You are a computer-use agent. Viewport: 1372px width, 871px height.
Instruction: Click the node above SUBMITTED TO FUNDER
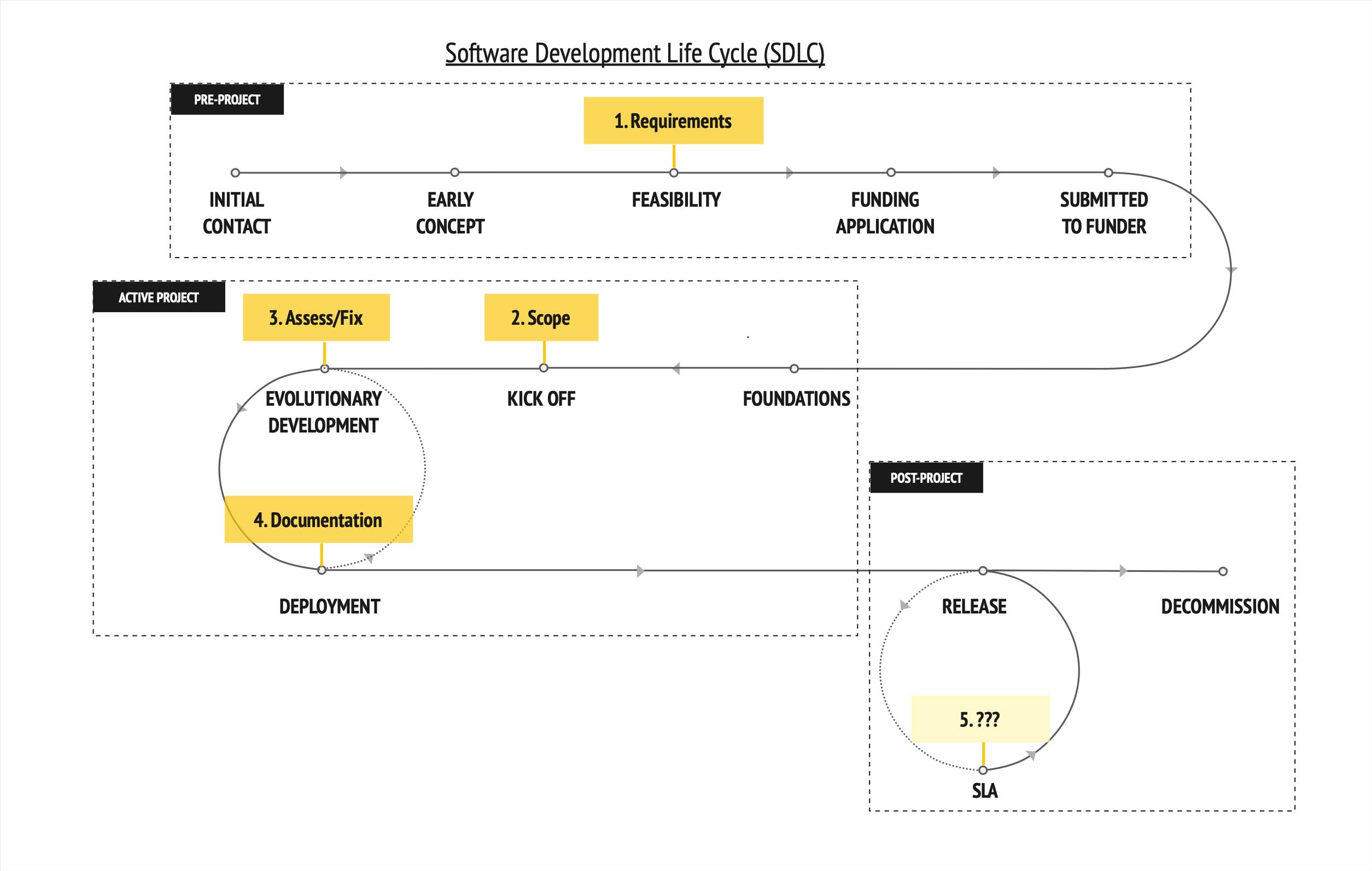tap(1108, 172)
